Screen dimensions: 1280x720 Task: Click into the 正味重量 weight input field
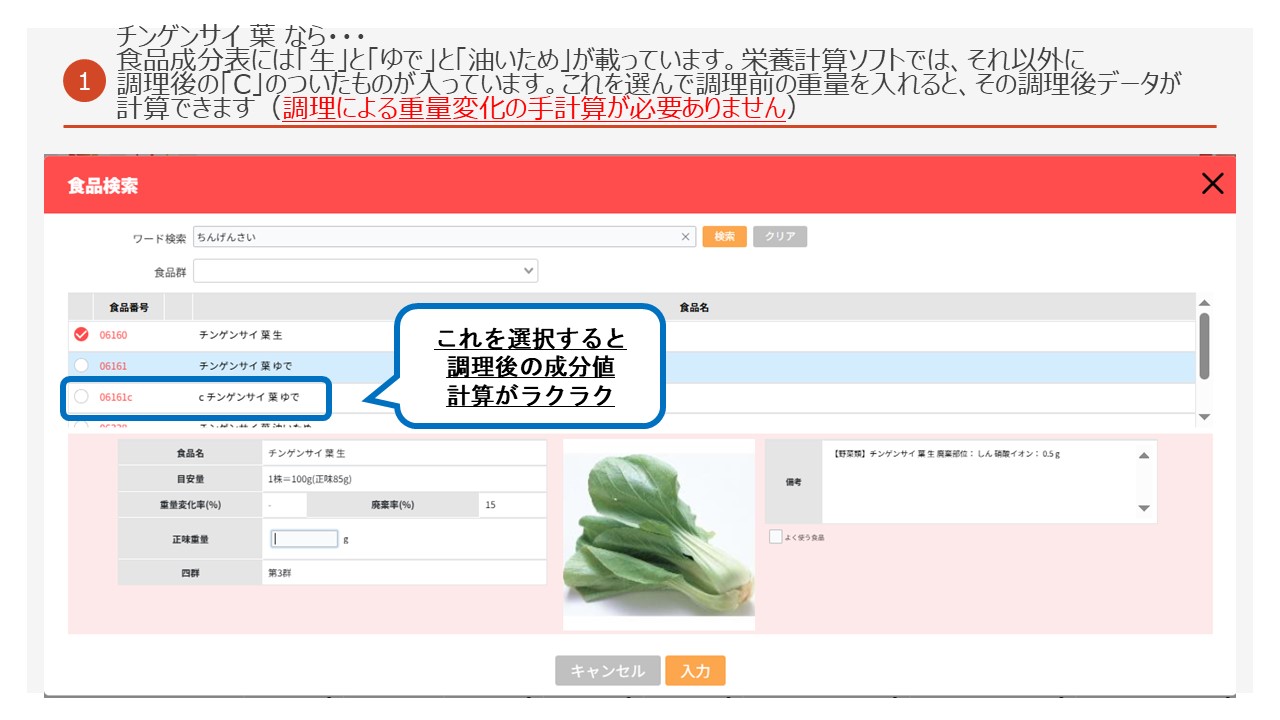click(x=305, y=539)
